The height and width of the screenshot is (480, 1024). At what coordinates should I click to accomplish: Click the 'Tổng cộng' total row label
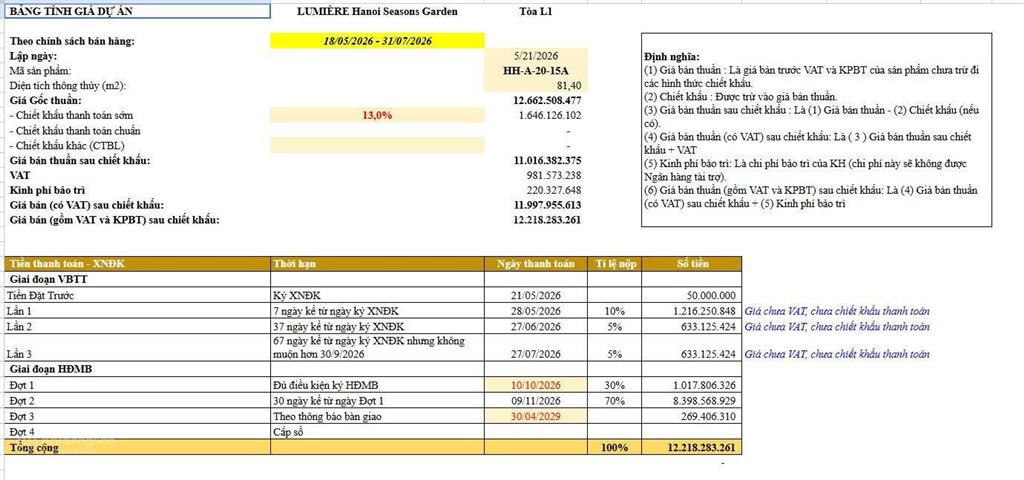tap(32, 447)
